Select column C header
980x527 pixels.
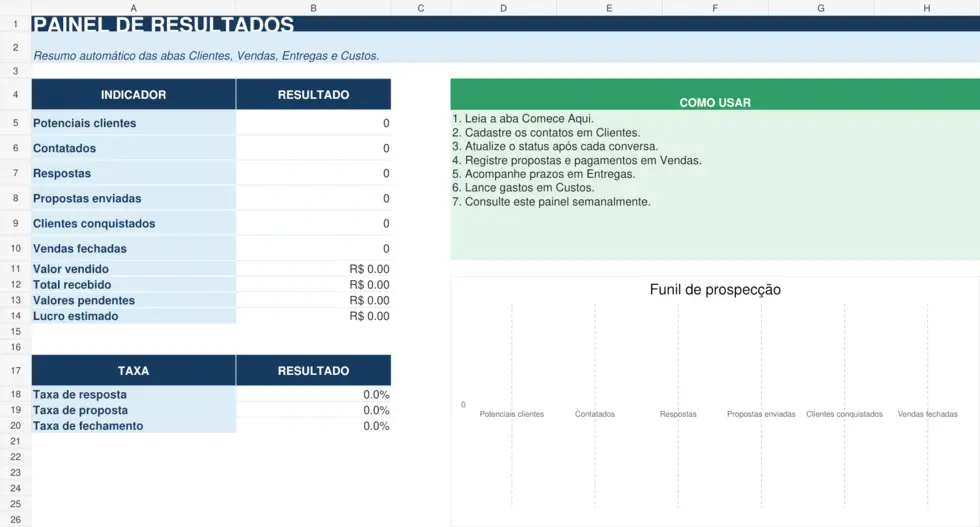pyautogui.click(x=421, y=8)
